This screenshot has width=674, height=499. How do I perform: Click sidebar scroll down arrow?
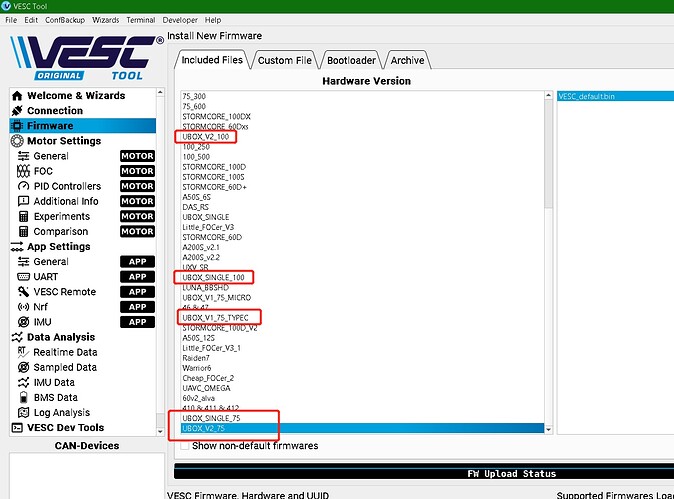click(x=160, y=432)
